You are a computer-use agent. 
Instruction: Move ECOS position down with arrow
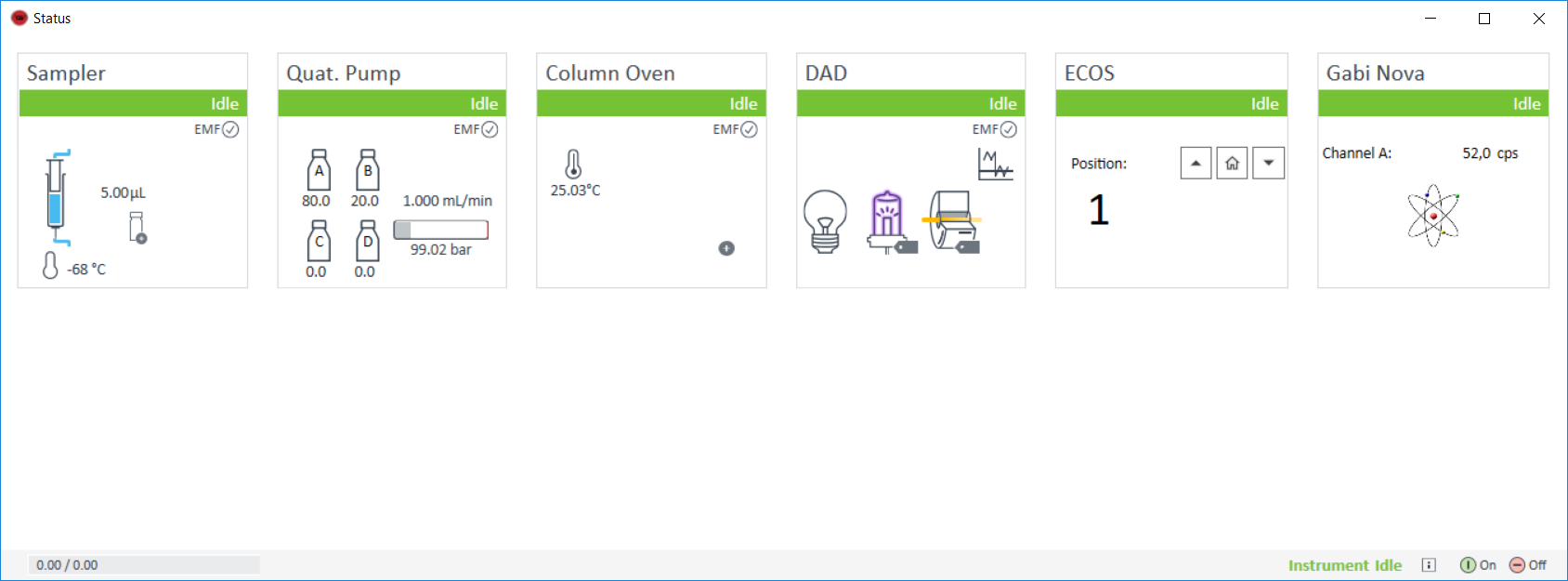[x=1268, y=163]
